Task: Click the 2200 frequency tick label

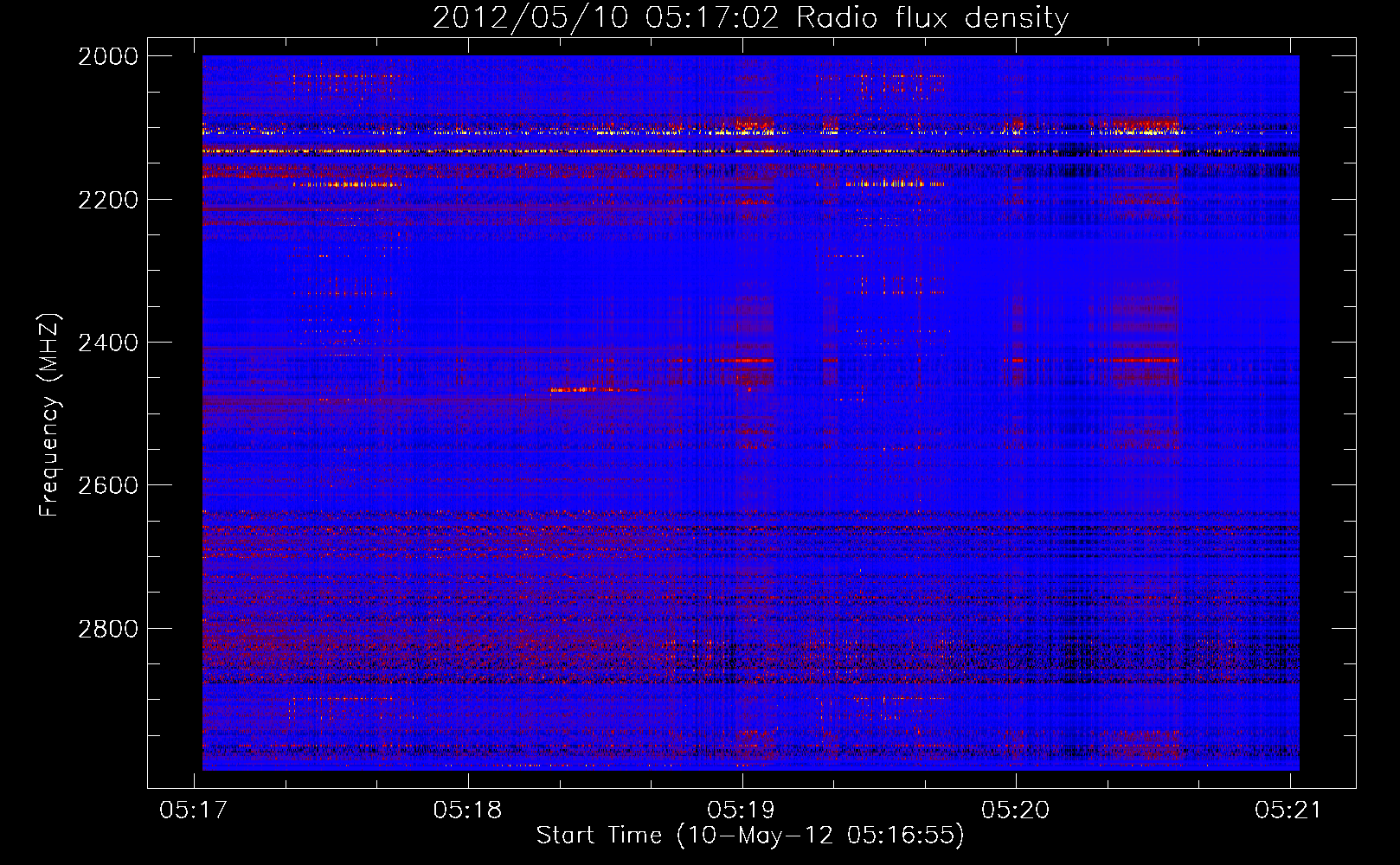Action: pos(108,200)
